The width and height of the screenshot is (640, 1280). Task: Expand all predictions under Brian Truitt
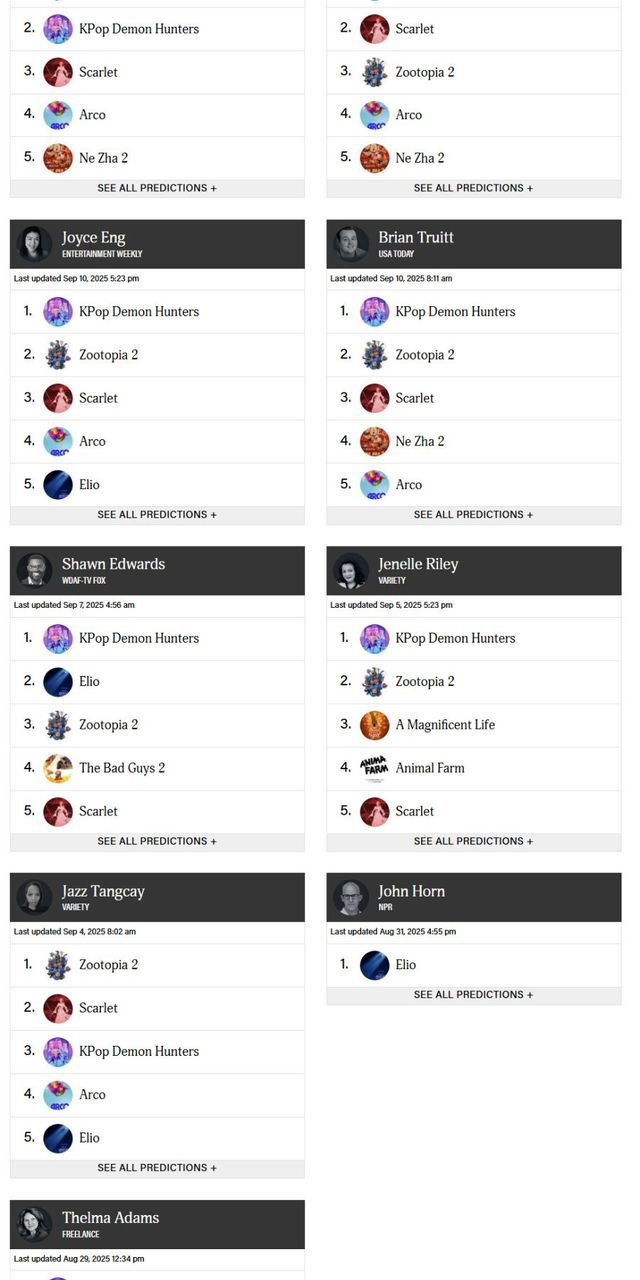click(473, 515)
